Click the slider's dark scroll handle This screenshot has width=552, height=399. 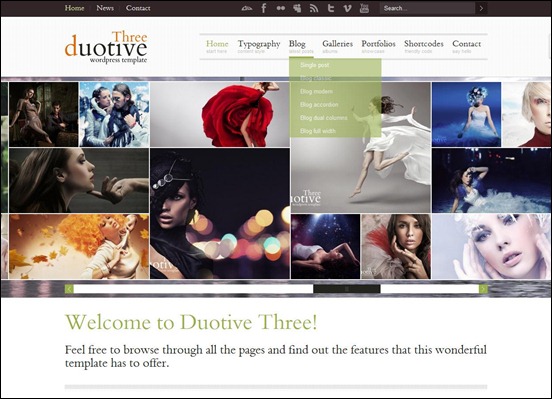(347, 289)
